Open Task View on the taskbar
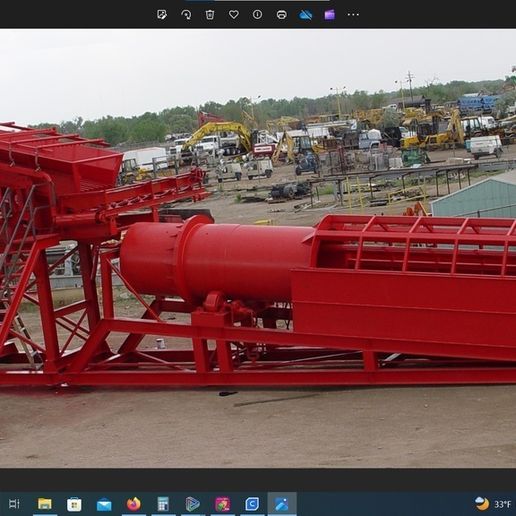 click(14, 504)
